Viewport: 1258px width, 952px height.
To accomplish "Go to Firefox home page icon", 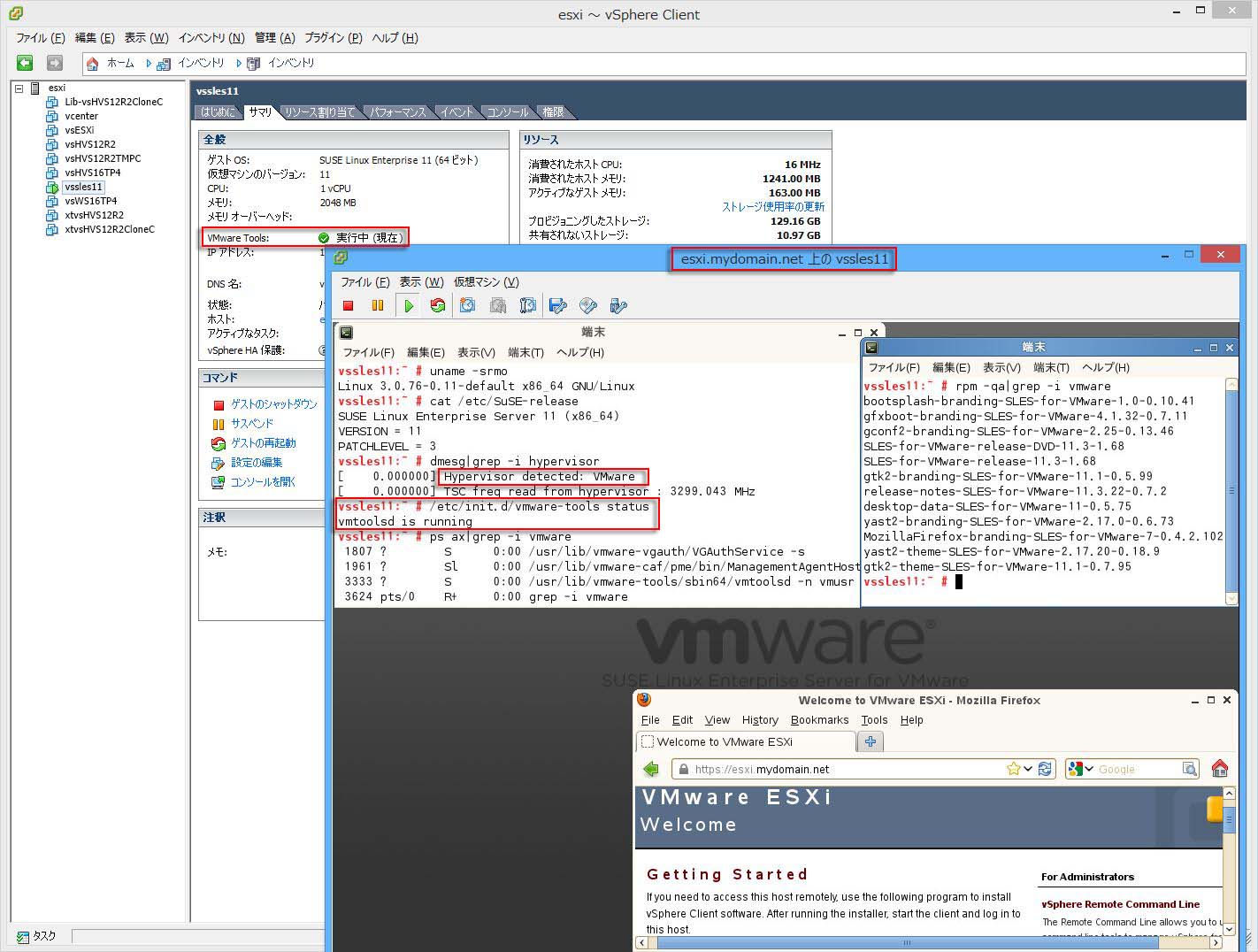I will (1219, 769).
